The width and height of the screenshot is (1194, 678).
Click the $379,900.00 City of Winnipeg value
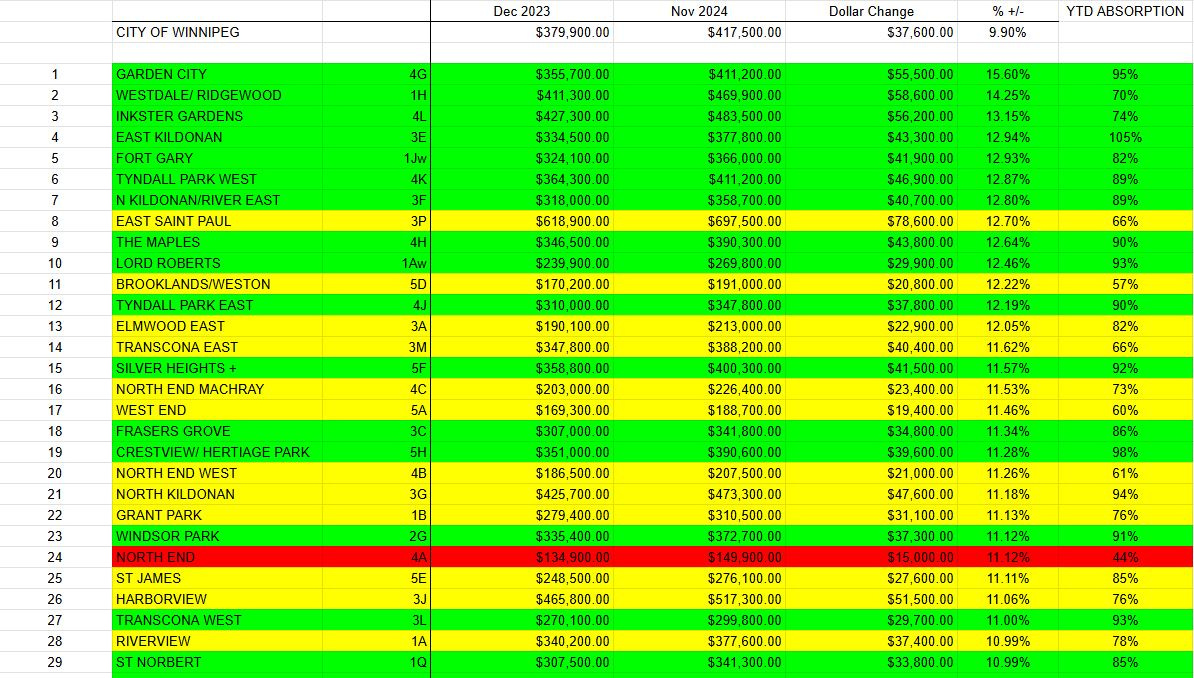522,32
